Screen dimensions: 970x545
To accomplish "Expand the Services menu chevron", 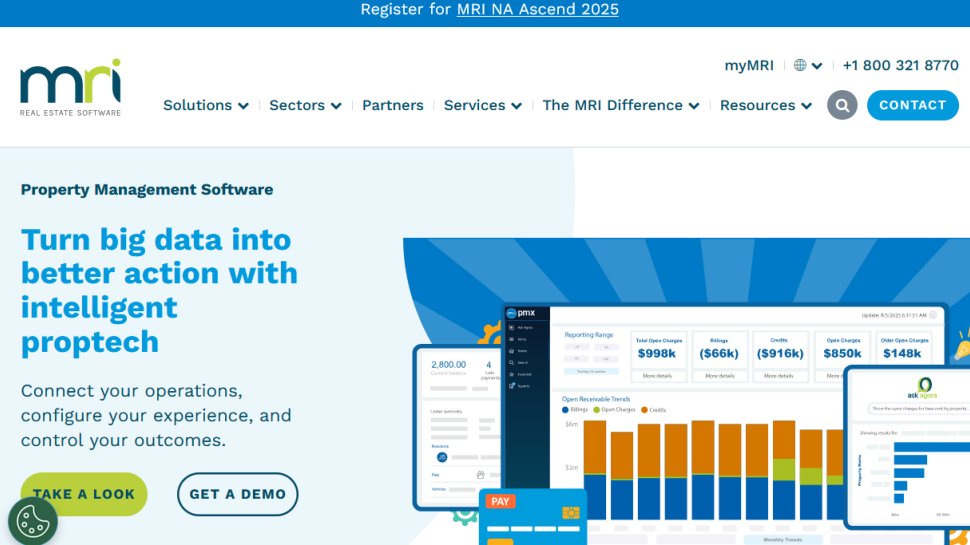I will tap(517, 106).
